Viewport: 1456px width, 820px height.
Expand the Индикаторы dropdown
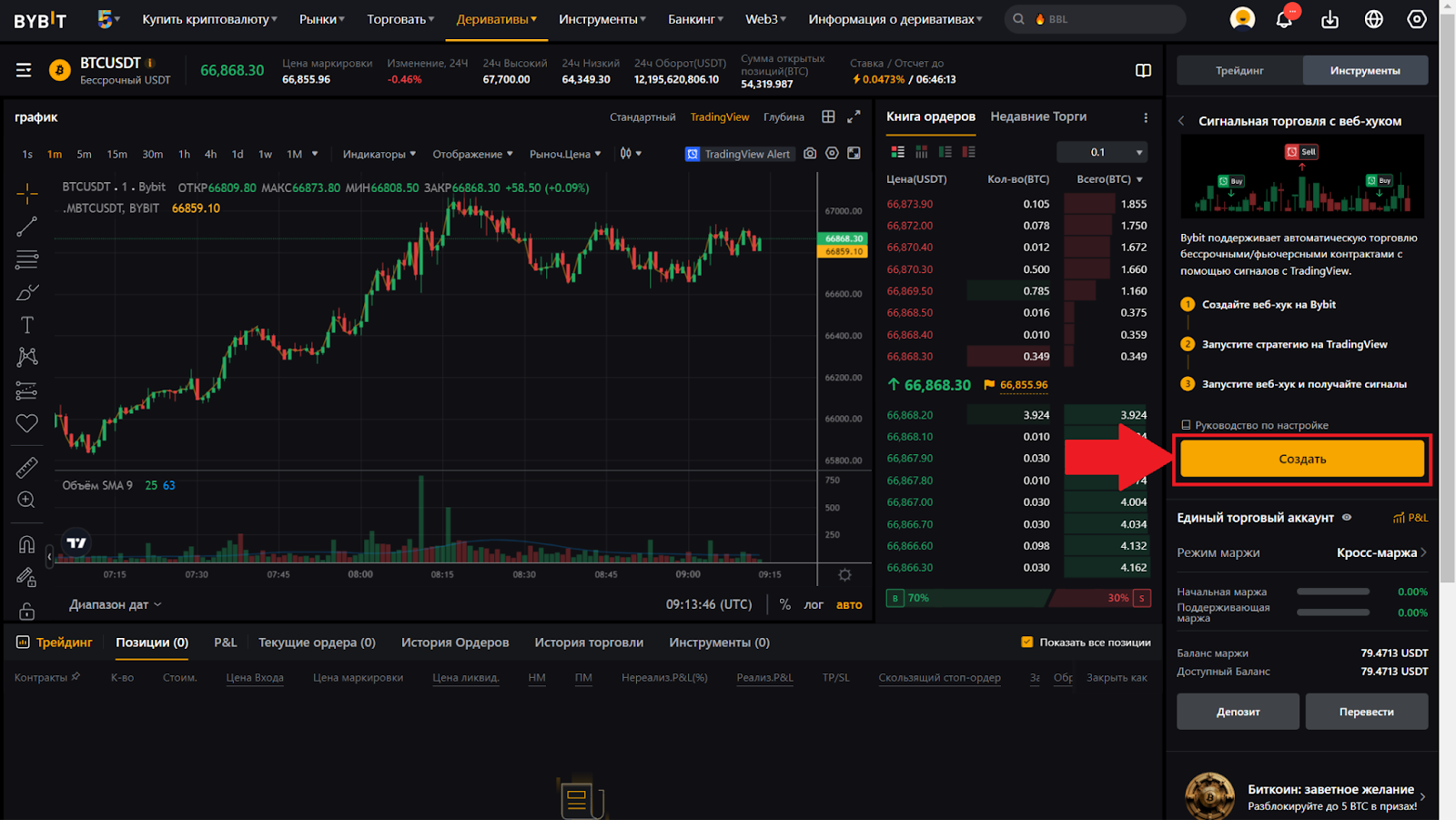[379, 154]
